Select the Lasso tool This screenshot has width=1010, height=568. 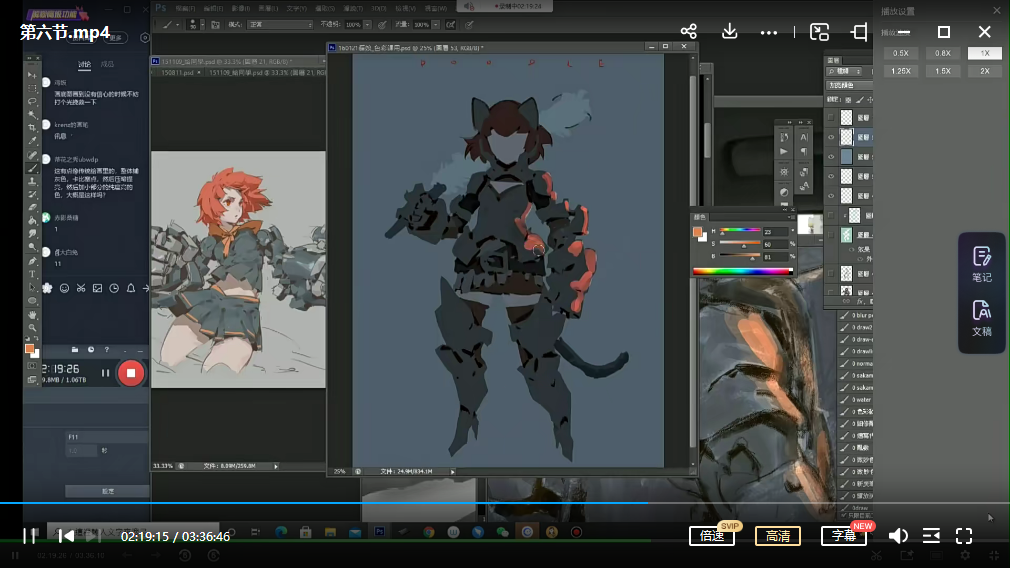tap(32, 102)
